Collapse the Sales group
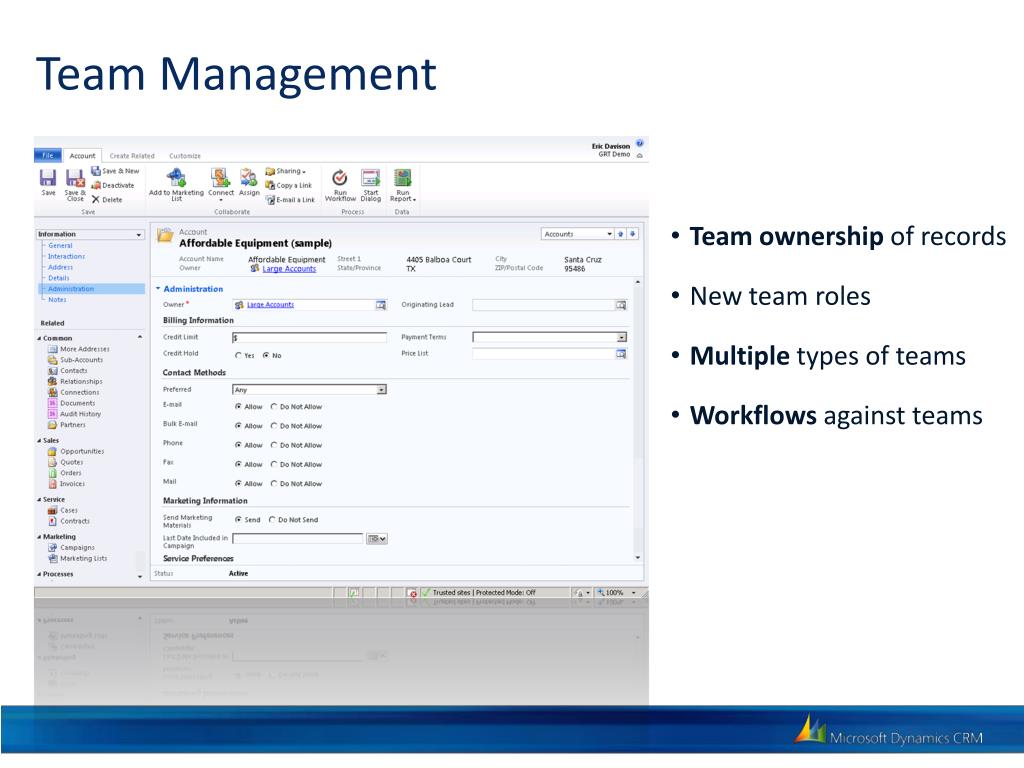Image resolution: width=1024 pixels, height=768 pixels. (39, 441)
